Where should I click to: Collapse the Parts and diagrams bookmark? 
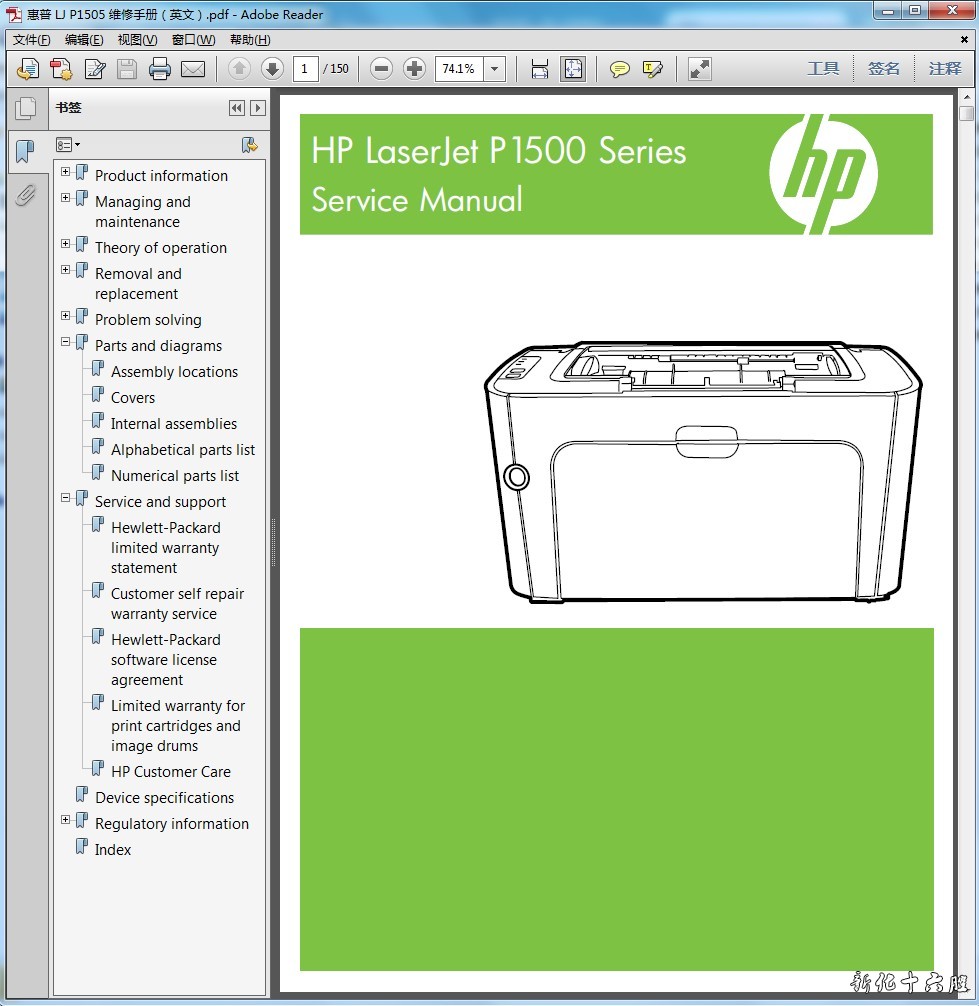click(x=66, y=342)
